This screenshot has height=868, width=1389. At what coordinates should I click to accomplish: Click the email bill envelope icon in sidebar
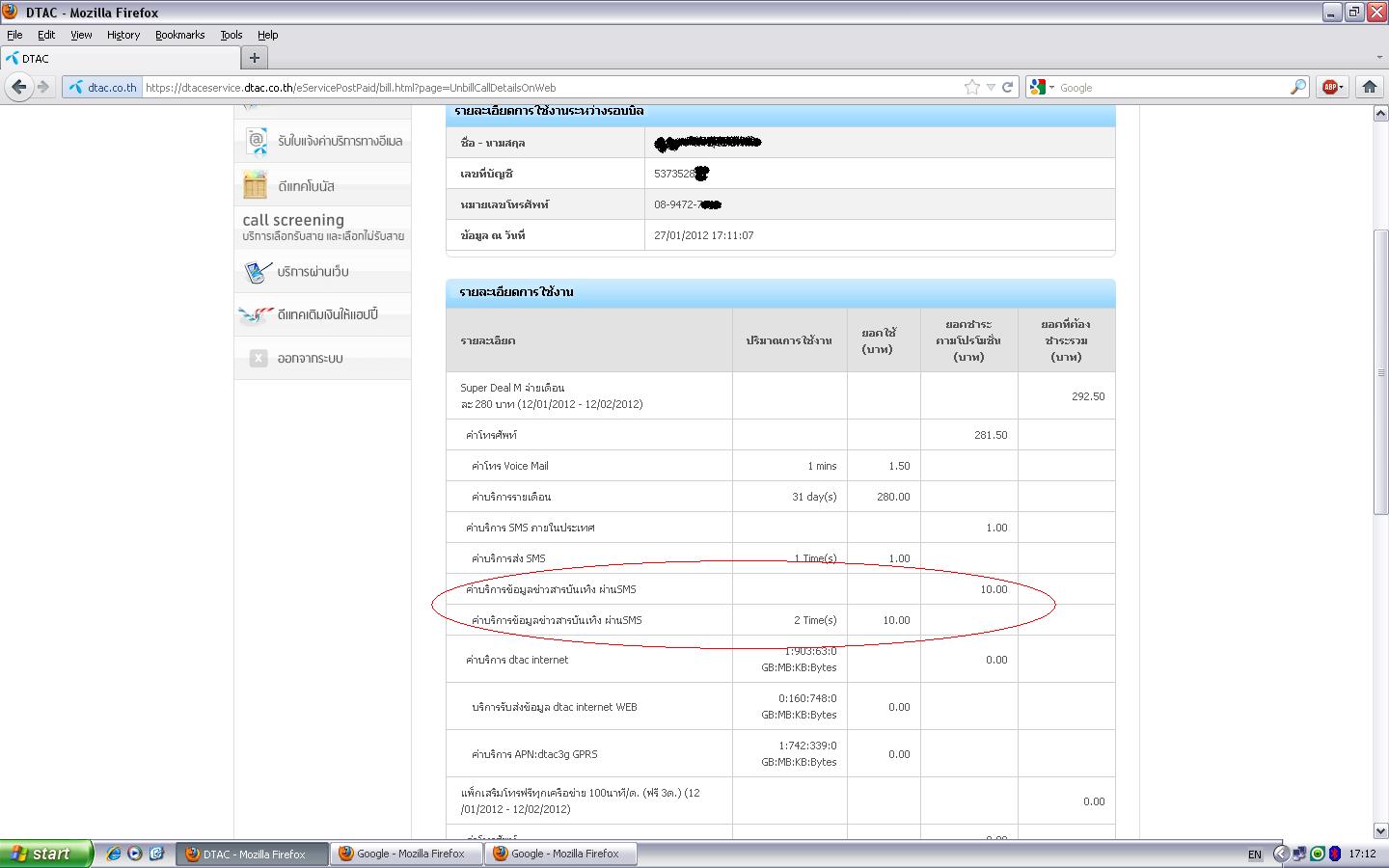[256, 141]
